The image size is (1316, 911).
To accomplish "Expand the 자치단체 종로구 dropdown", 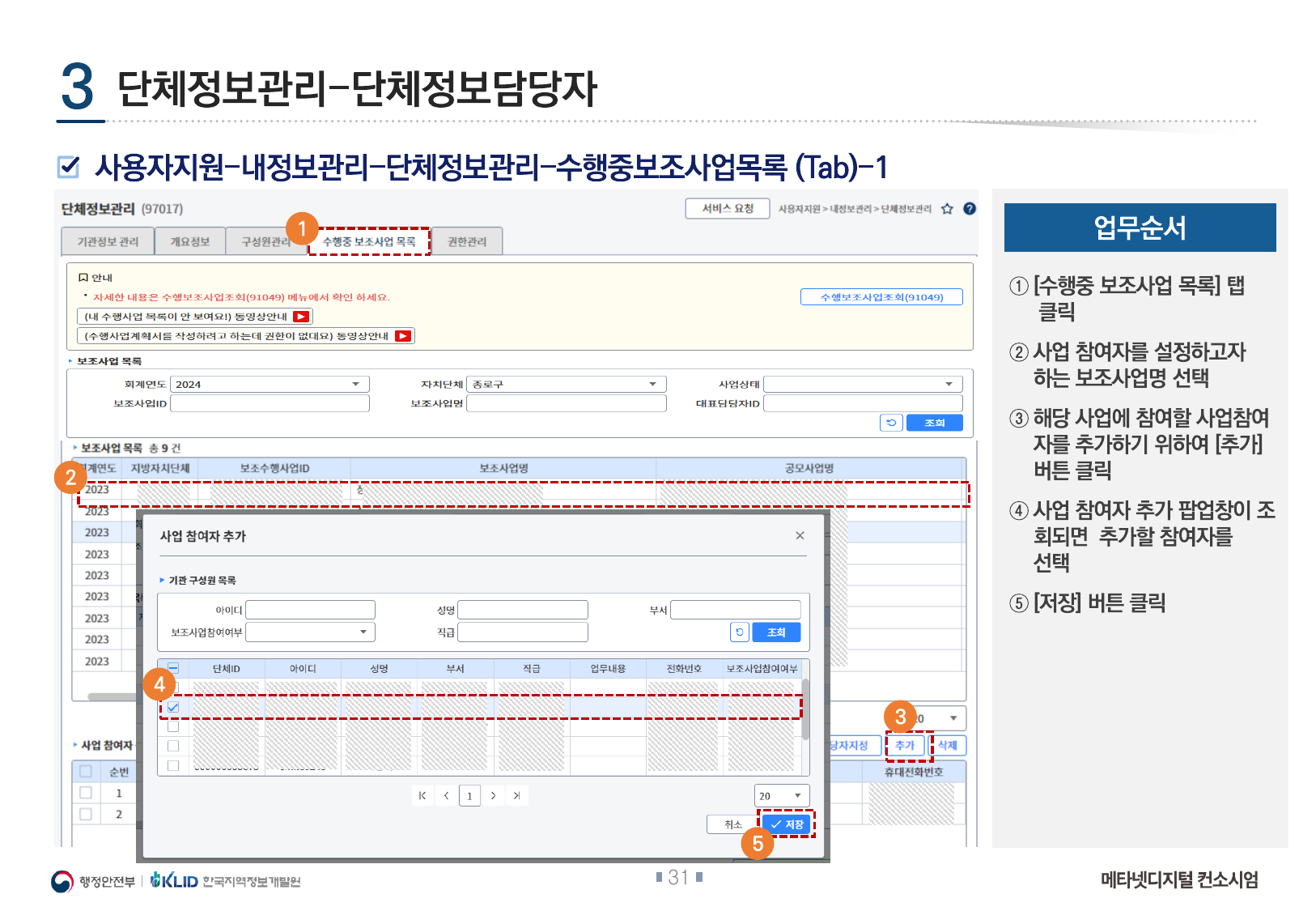I will [652, 385].
